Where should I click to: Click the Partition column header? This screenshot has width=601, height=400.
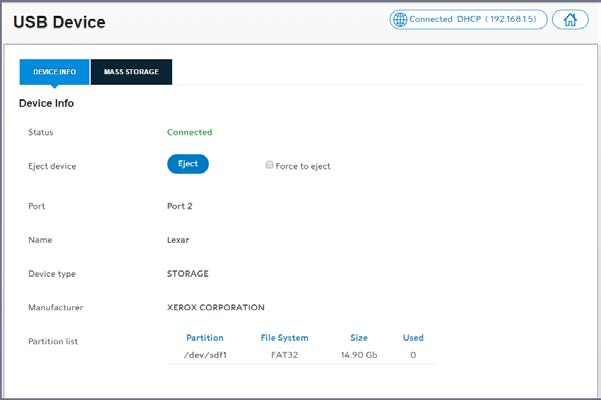click(x=204, y=338)
